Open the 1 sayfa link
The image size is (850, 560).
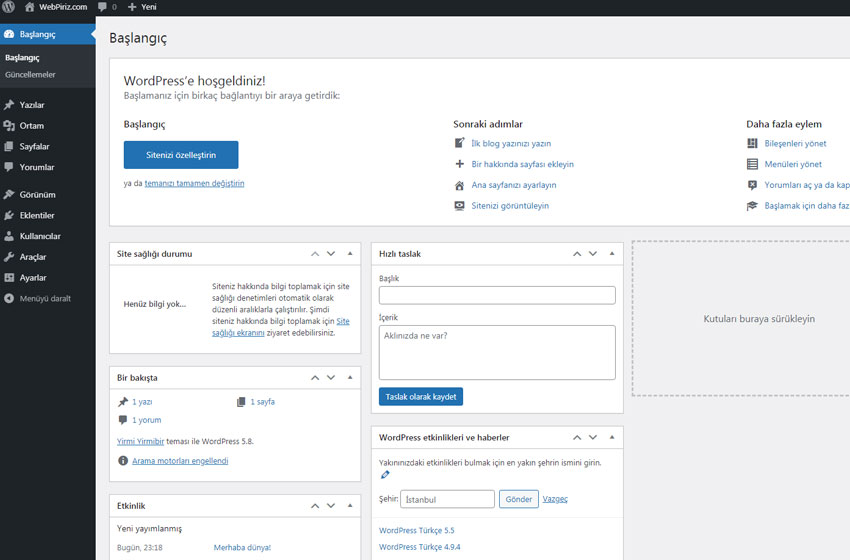click(262, 402)
